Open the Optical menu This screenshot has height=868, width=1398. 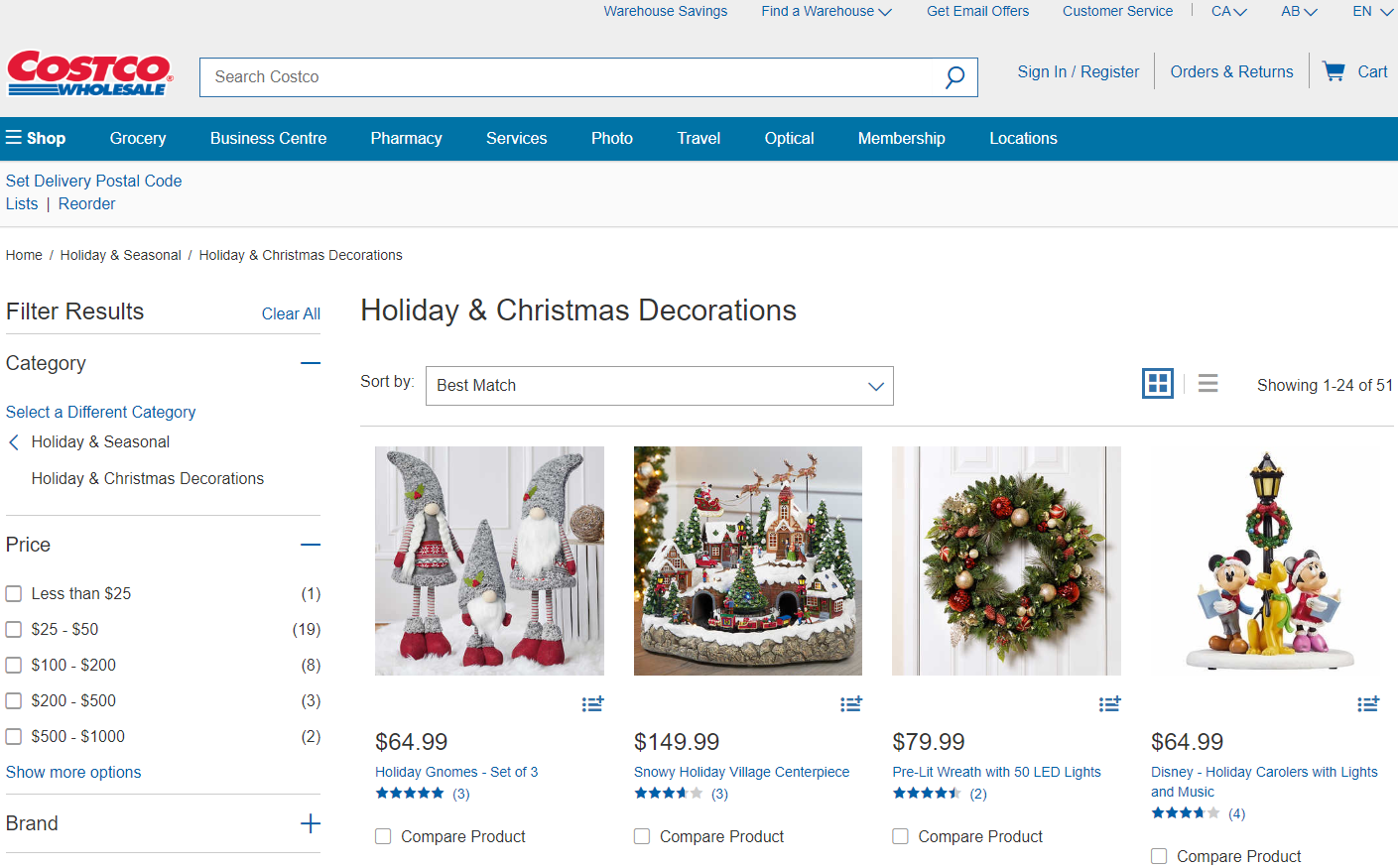coord(789,139)
